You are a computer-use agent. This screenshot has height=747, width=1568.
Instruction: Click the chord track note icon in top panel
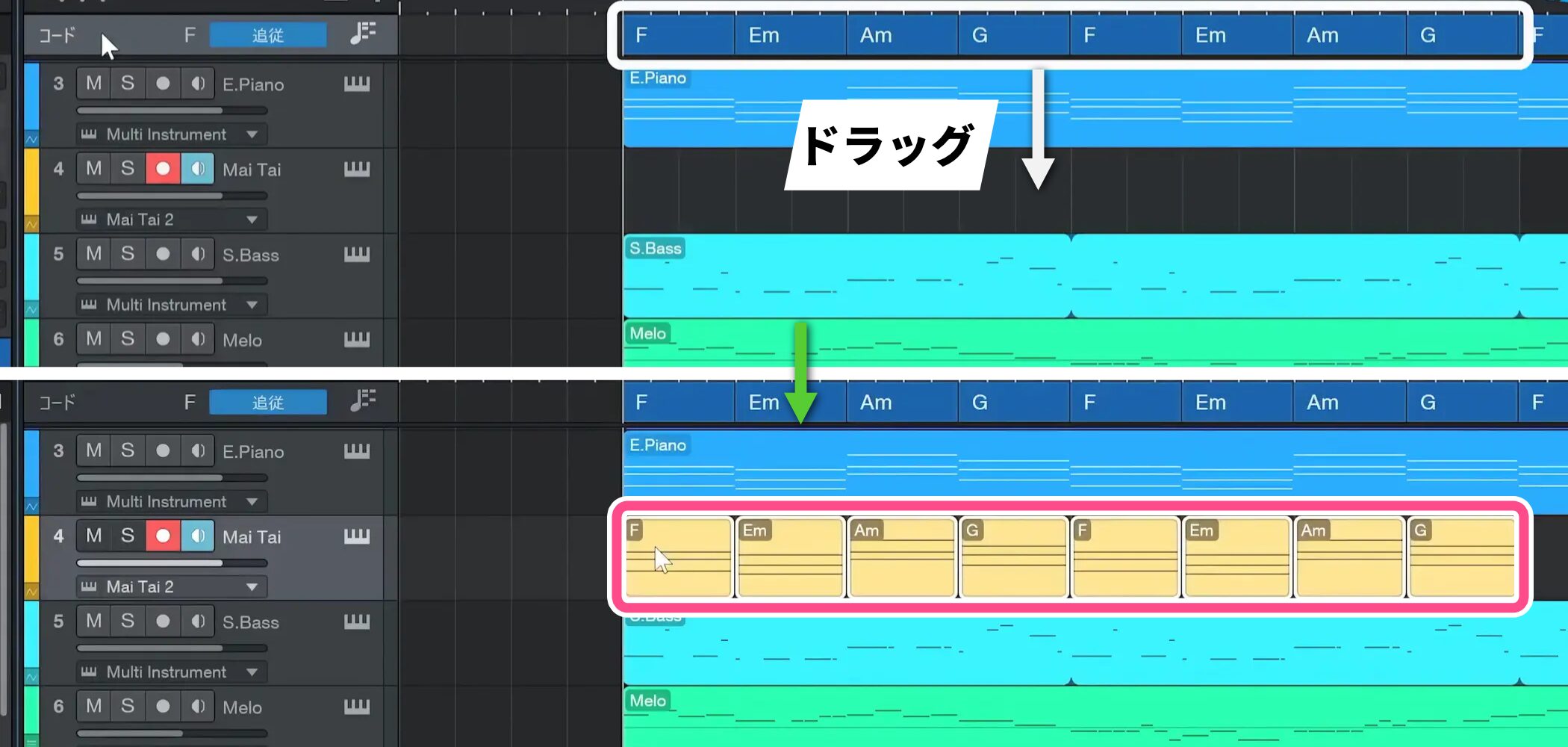pyautogui.click(x=363, y=34)
